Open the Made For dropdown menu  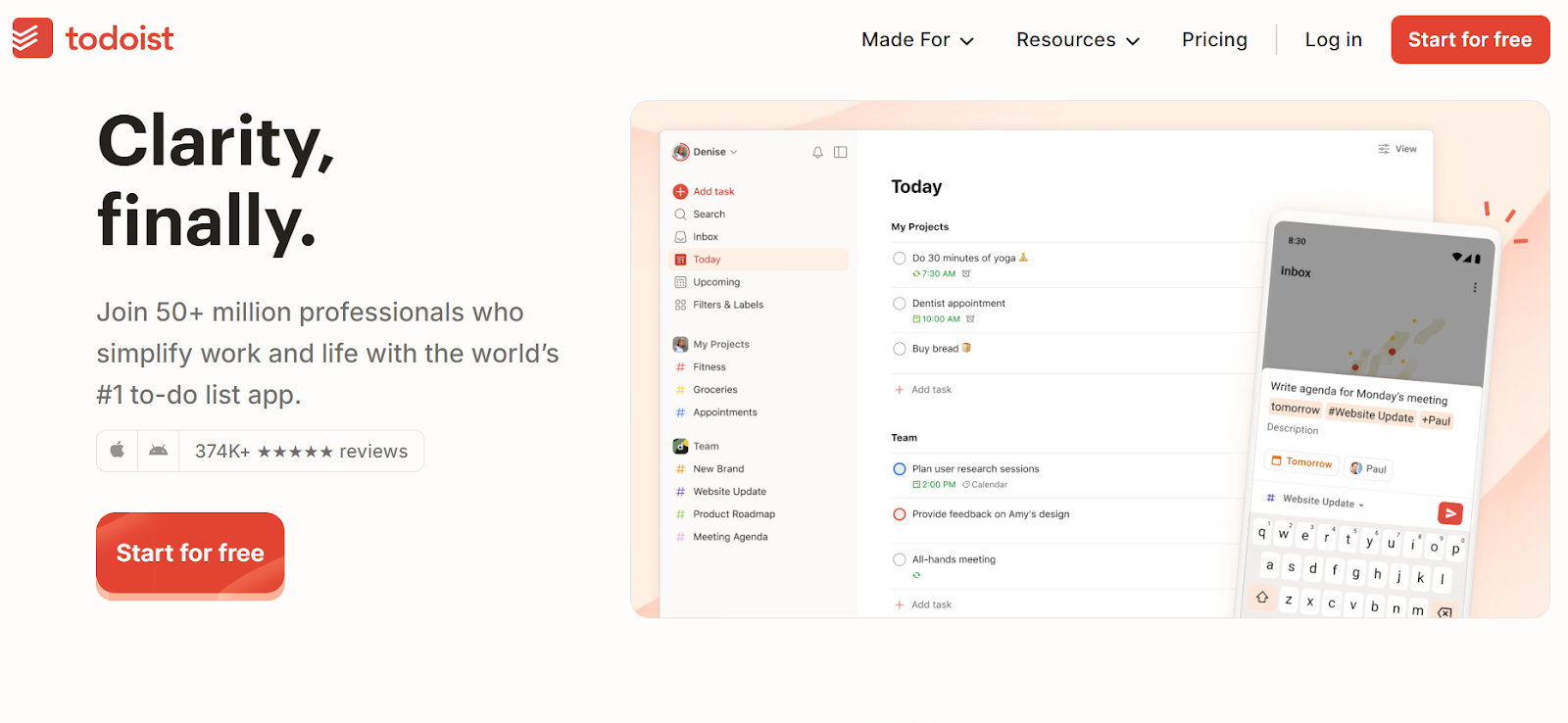coord(917,40)
